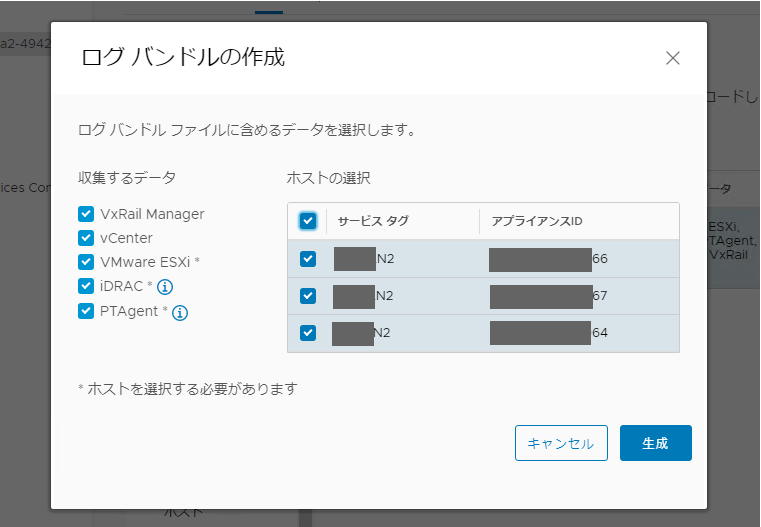Screen dimensions: 761x527
Task: Click the PTAgent info icon
Action: coord(180,313)
